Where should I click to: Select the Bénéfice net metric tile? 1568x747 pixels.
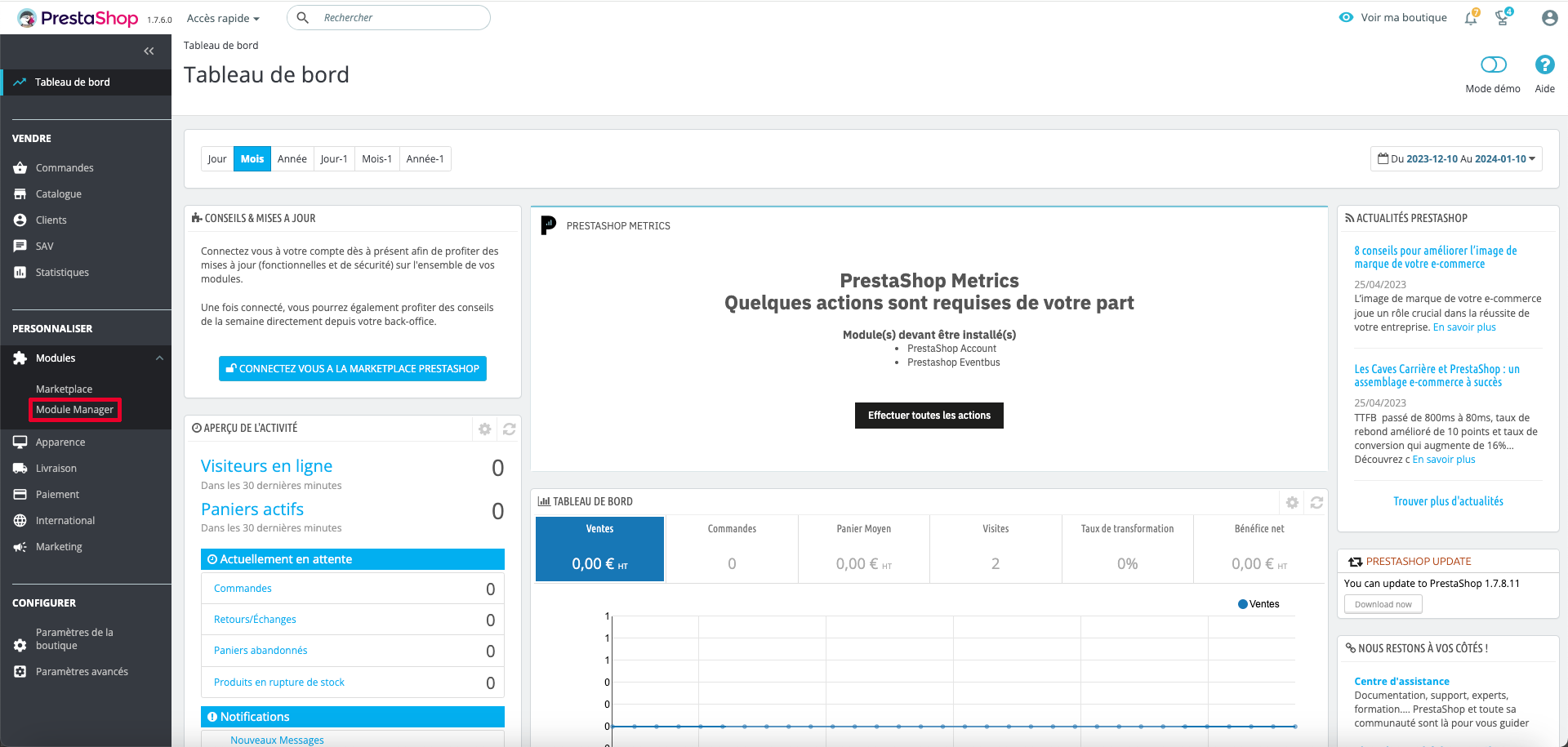(x=1259, y=549)
